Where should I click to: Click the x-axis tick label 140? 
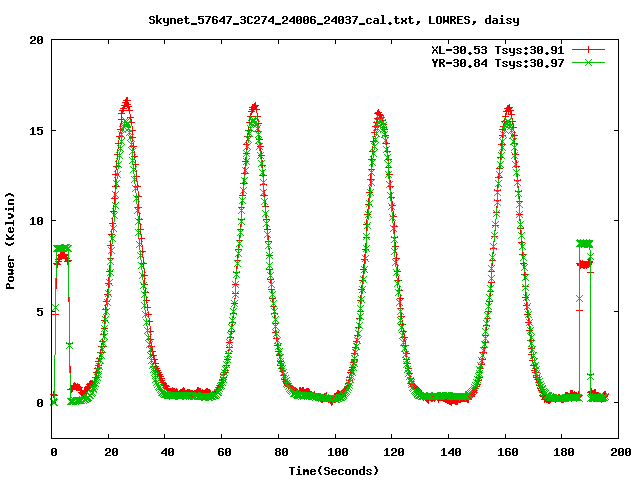tap(451, 452)
